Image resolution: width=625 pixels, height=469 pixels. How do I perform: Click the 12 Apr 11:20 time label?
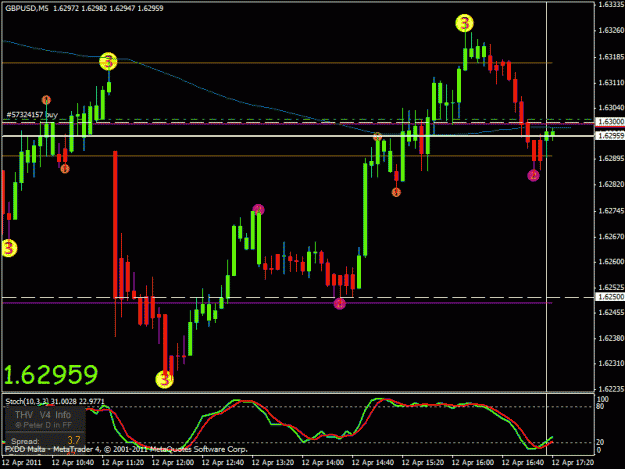pyautogui.click(x=123, y=463)
